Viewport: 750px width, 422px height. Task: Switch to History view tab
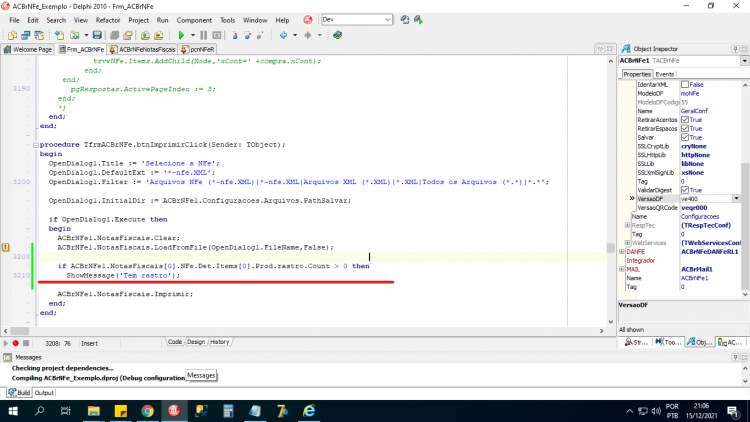click(220, 342)
